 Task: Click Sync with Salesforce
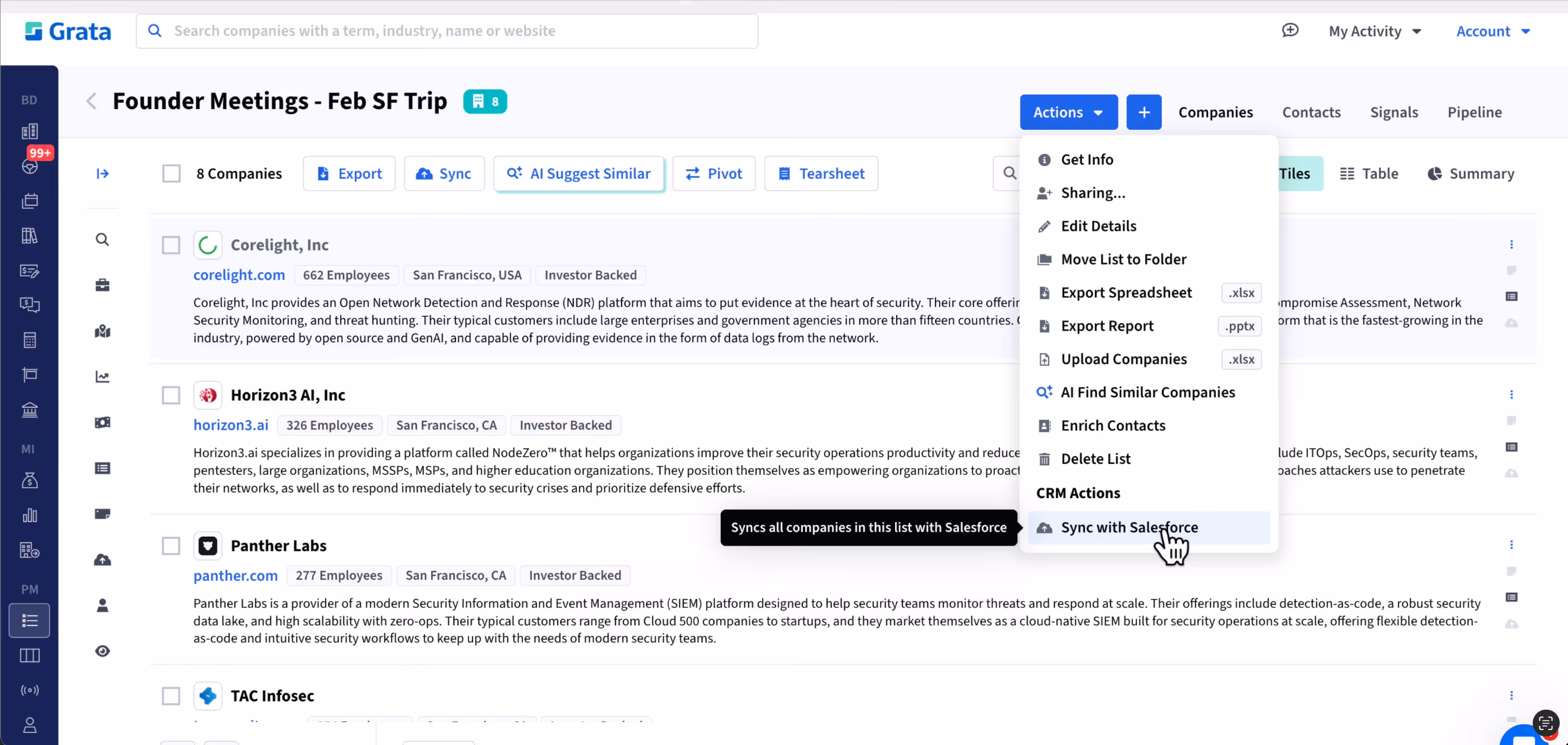tap(1148, 527)
